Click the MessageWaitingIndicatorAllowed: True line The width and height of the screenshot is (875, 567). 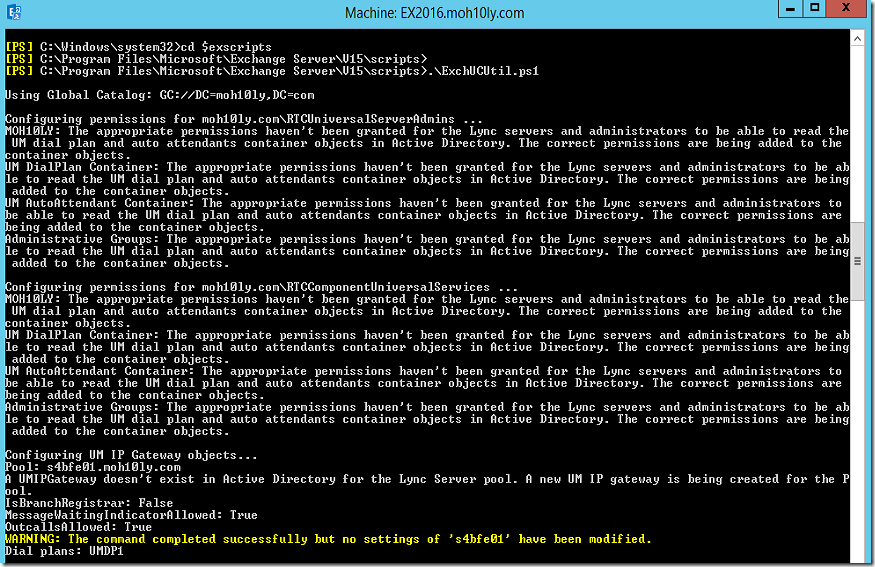131,515
